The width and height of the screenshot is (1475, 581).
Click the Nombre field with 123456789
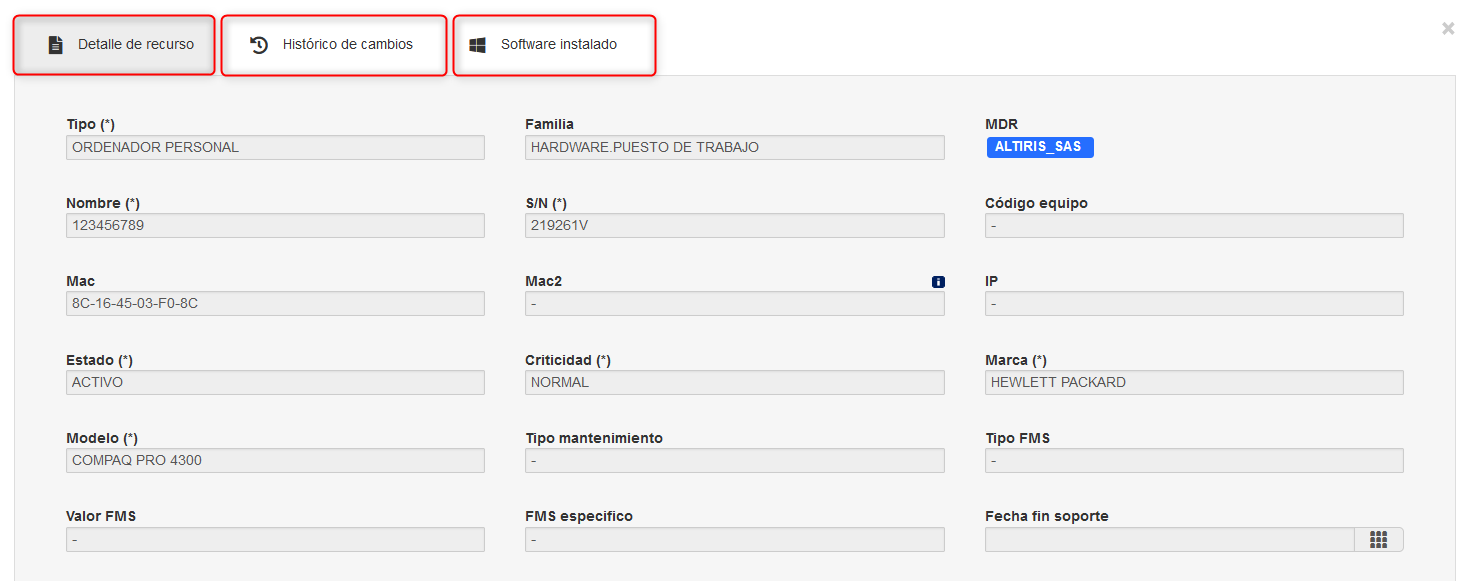275,226
